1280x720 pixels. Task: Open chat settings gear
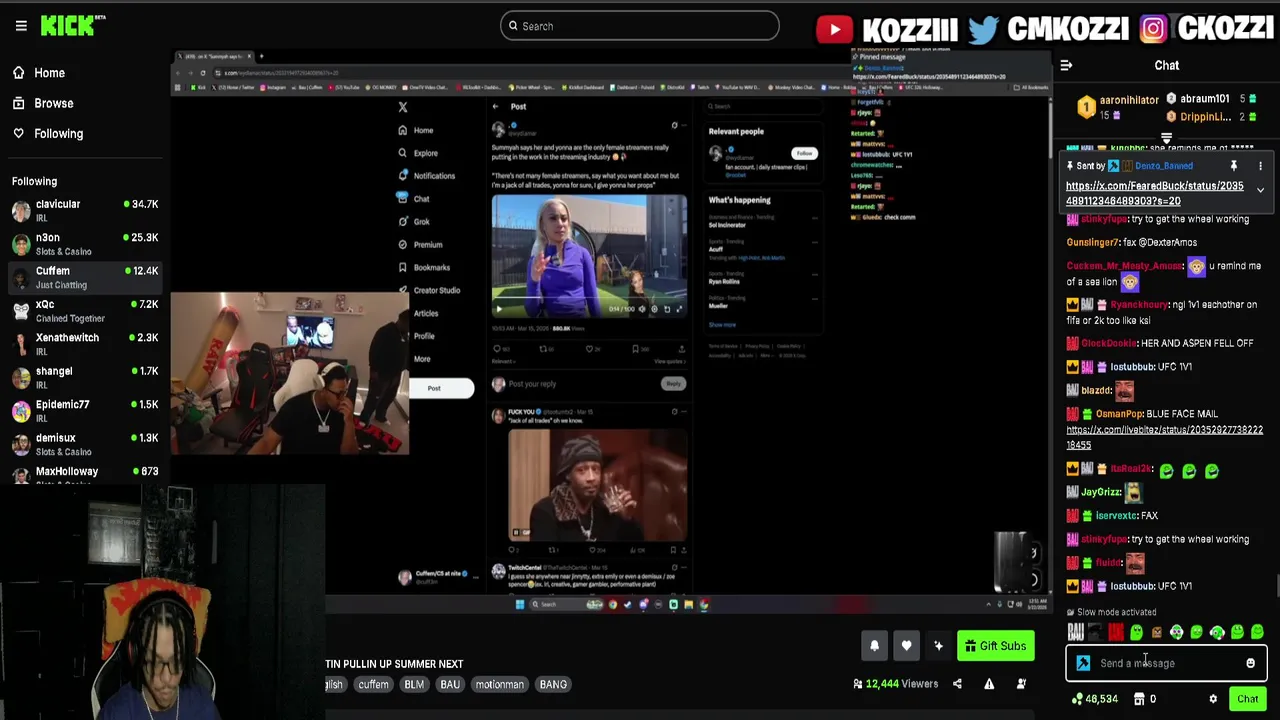(x=1213, y=699)
